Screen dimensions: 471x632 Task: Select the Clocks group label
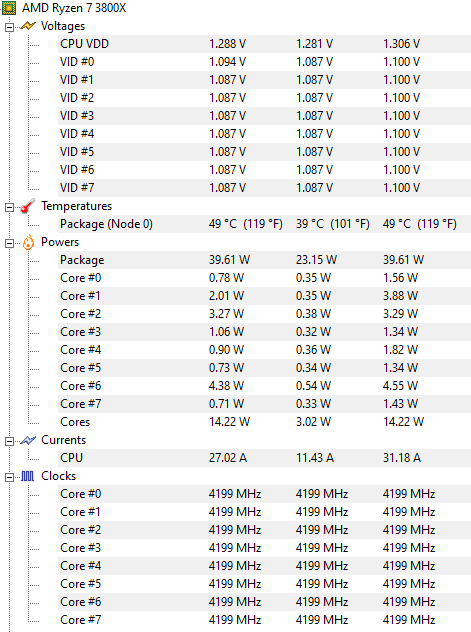(58, 476)
